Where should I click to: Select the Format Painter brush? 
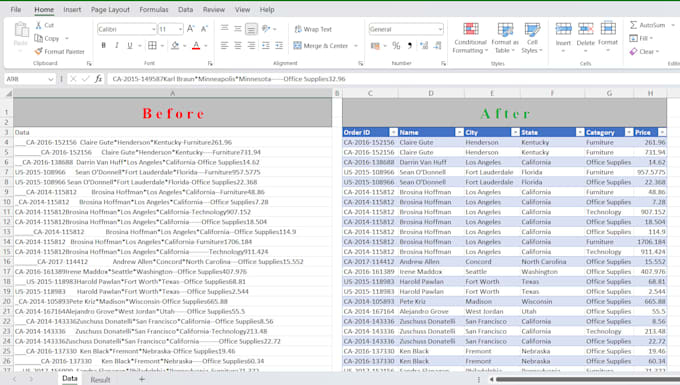pos(39,51)
